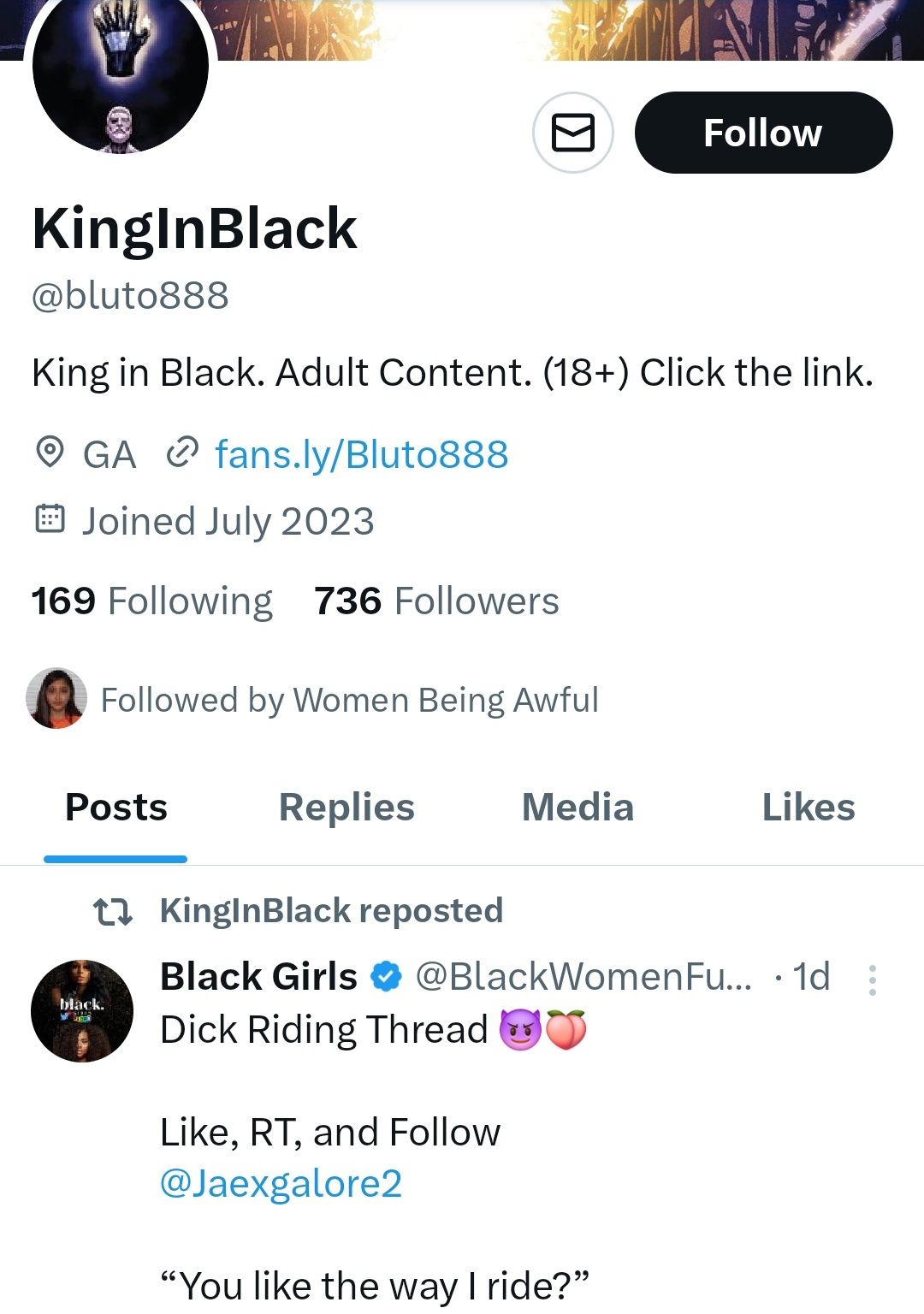Screen dimensions: 924x1314
Task: Tap the KingInBlack profile avatar
Action: (x=121, y=67)
